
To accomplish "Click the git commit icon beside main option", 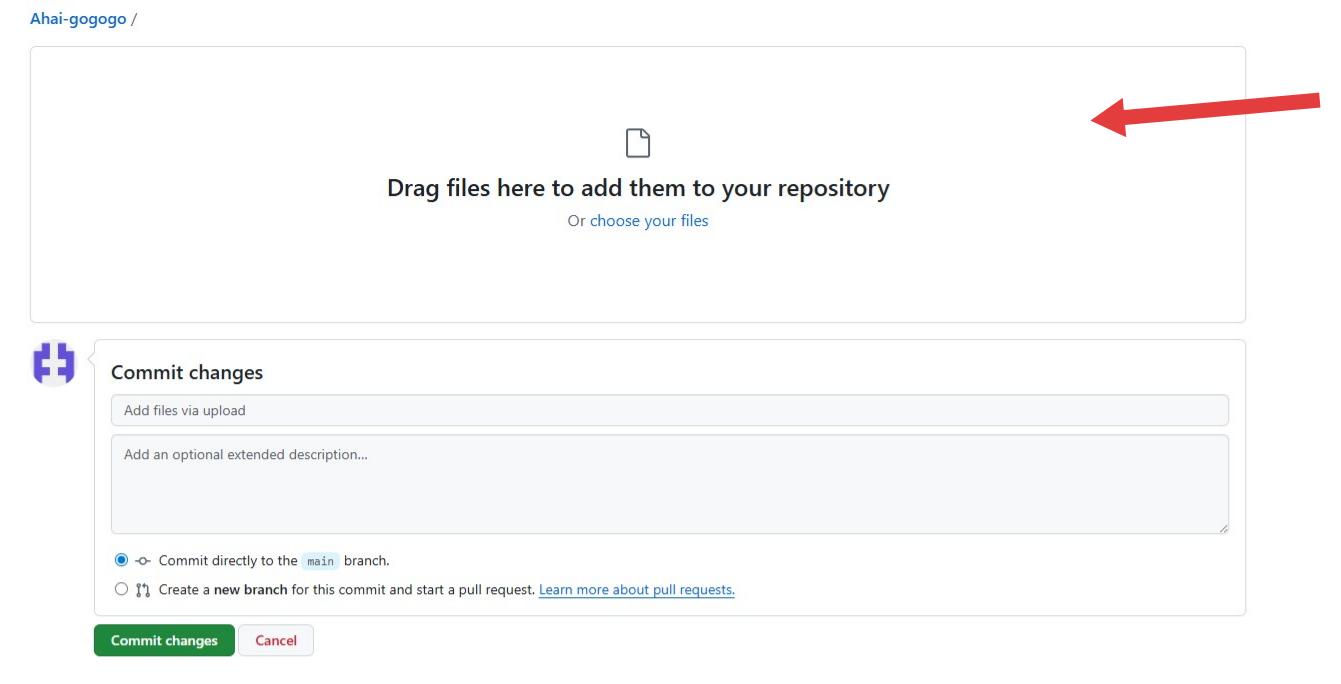I will click(x=143, y=561).
